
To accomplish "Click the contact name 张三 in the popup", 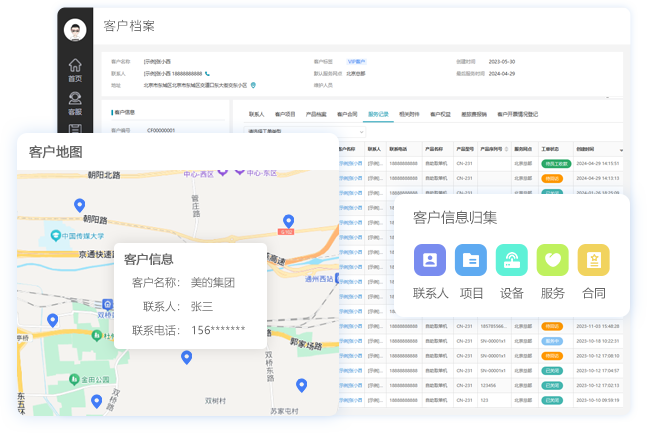I will tap(202, 306).
